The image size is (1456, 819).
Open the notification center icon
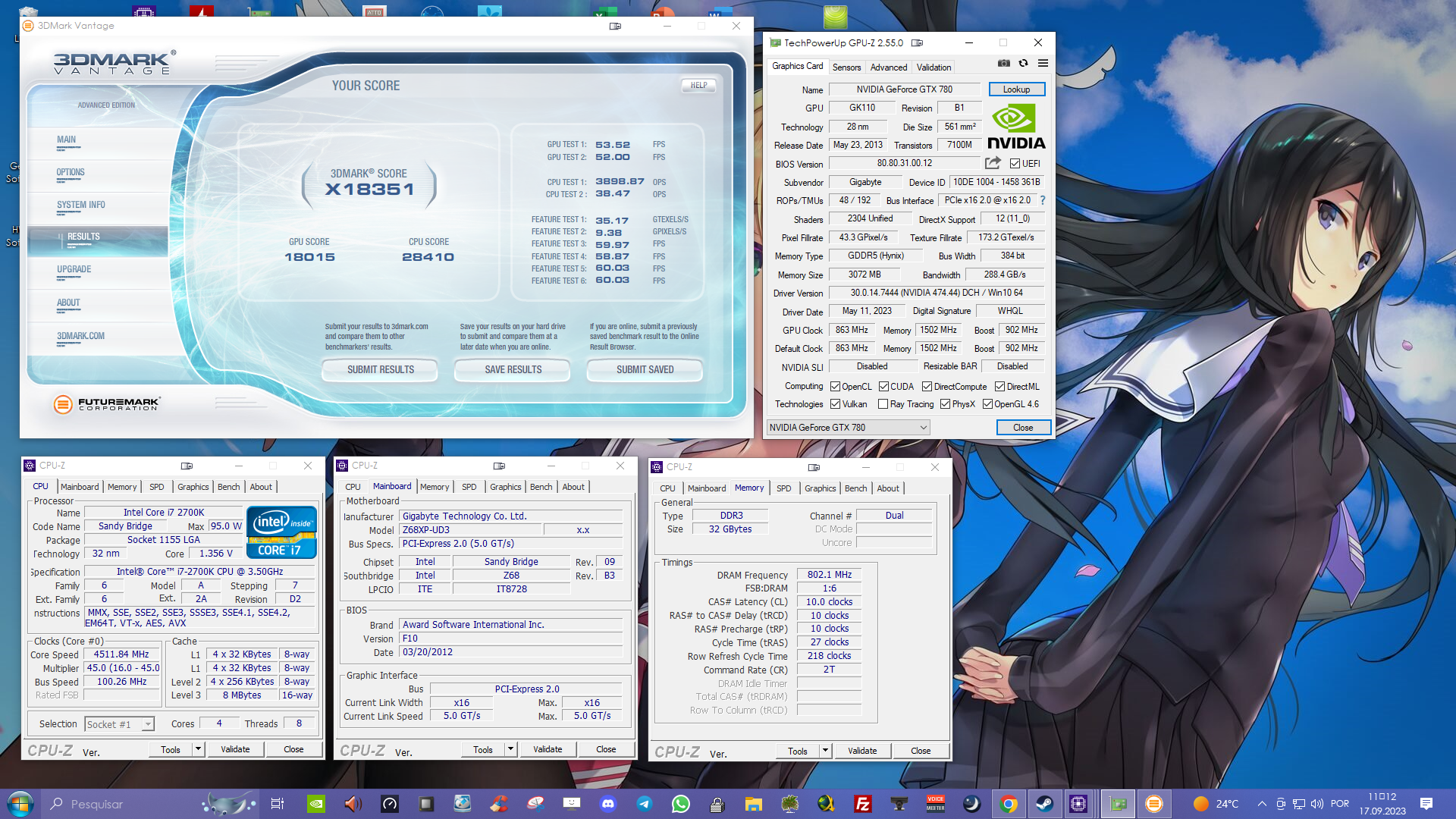point(1426,804)
